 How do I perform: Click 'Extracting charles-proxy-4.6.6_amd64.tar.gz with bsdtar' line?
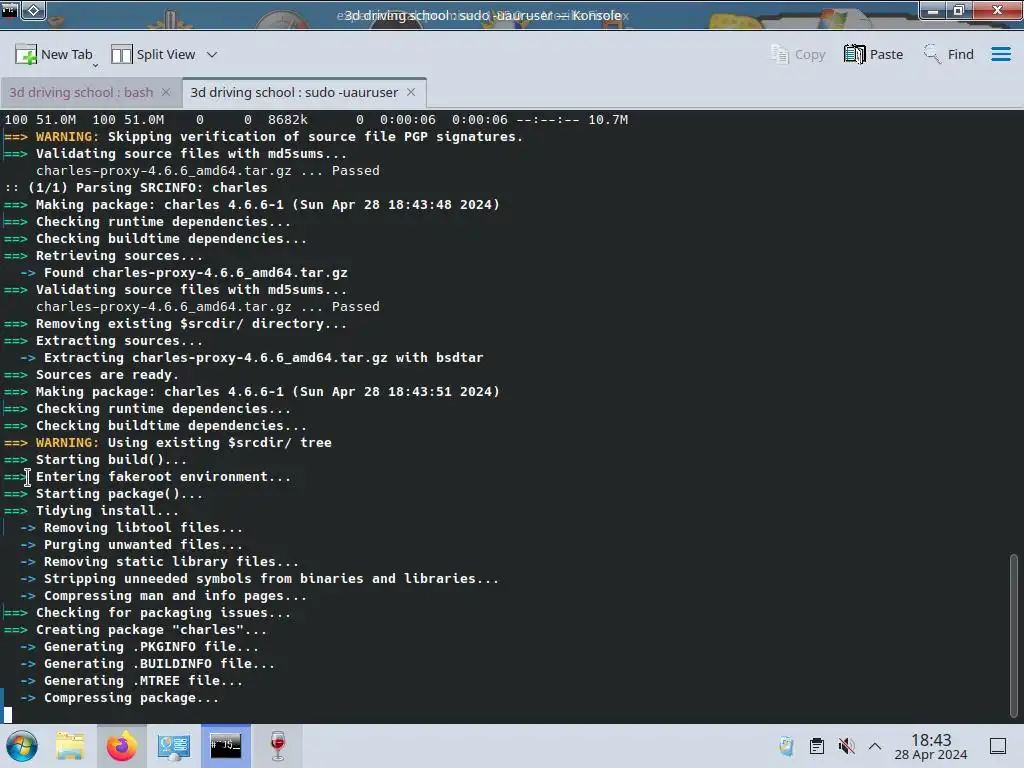[x=263, y=357]
